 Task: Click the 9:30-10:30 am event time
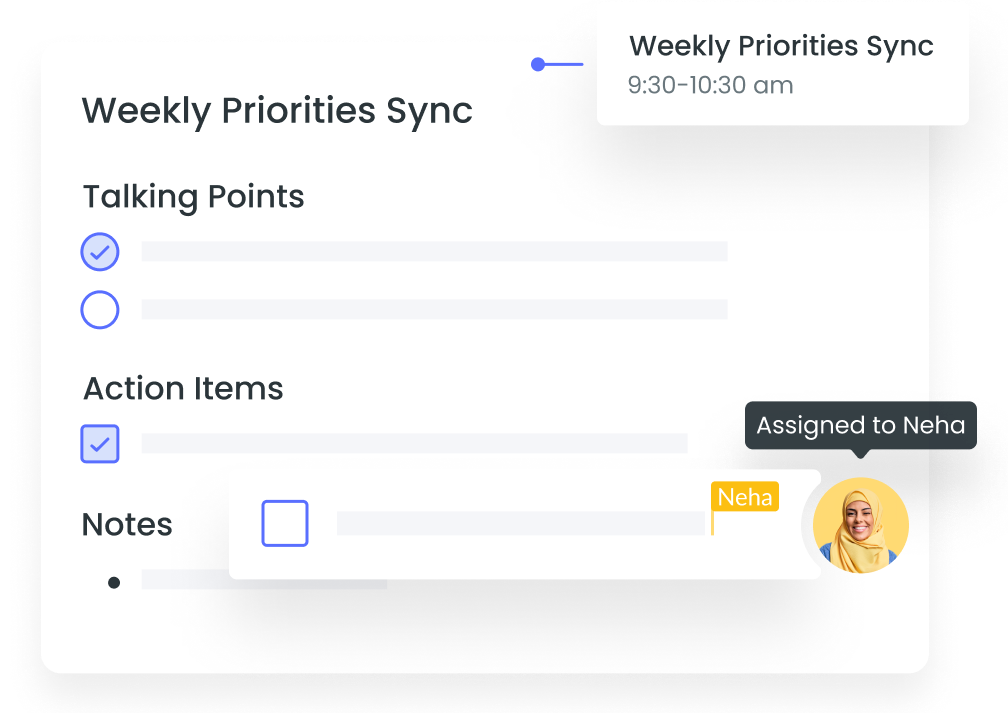point(710,85)
